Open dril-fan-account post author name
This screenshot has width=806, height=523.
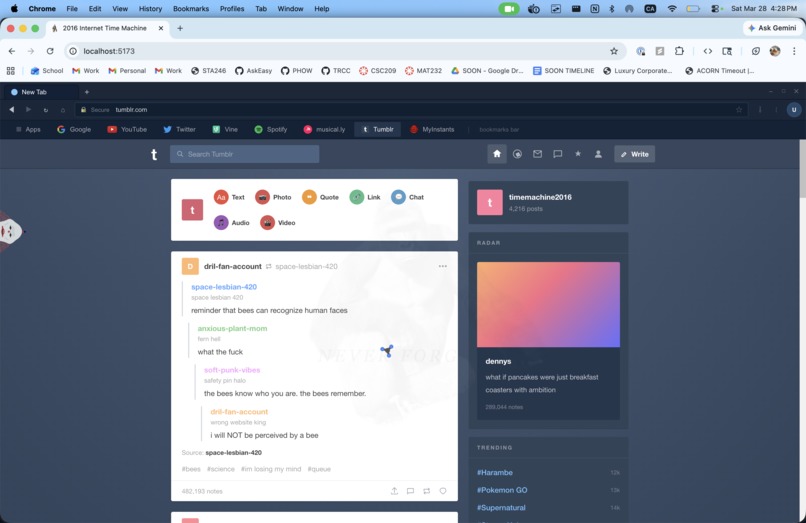232,266
